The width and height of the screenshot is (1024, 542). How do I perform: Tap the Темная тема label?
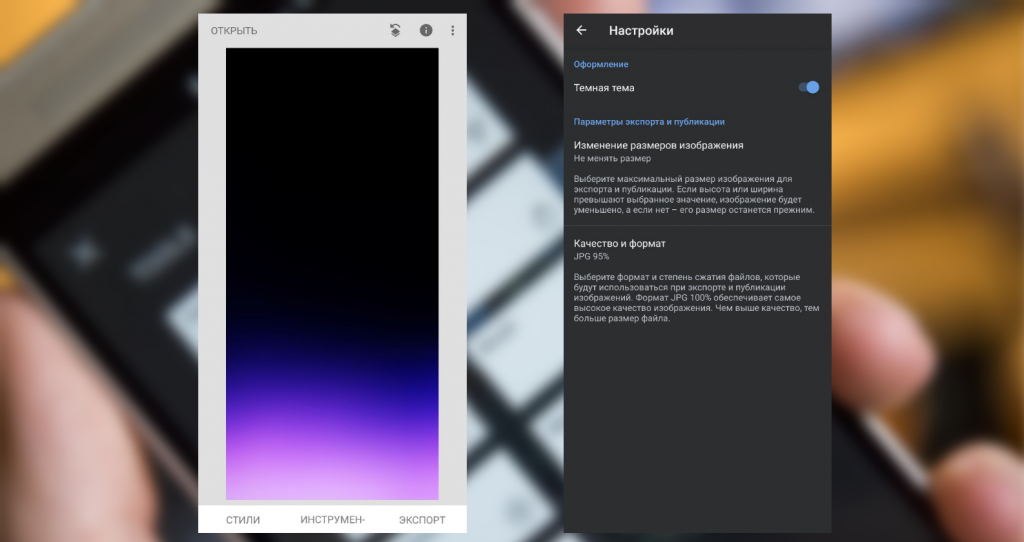tap(604, 88)
